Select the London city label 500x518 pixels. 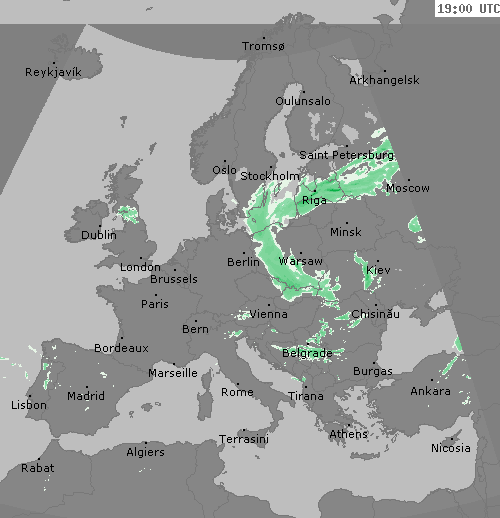point(140,267)
